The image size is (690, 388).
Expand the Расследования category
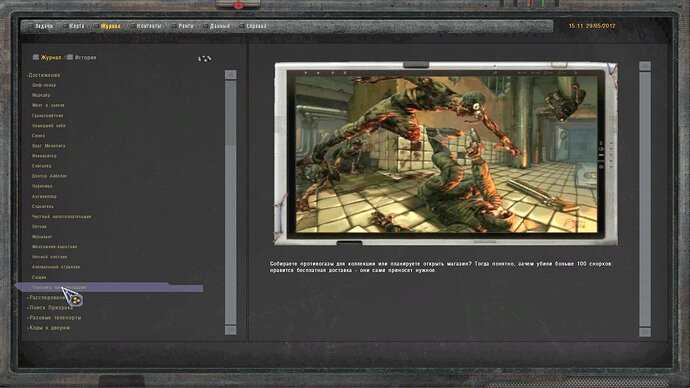(x=48, y=297)
